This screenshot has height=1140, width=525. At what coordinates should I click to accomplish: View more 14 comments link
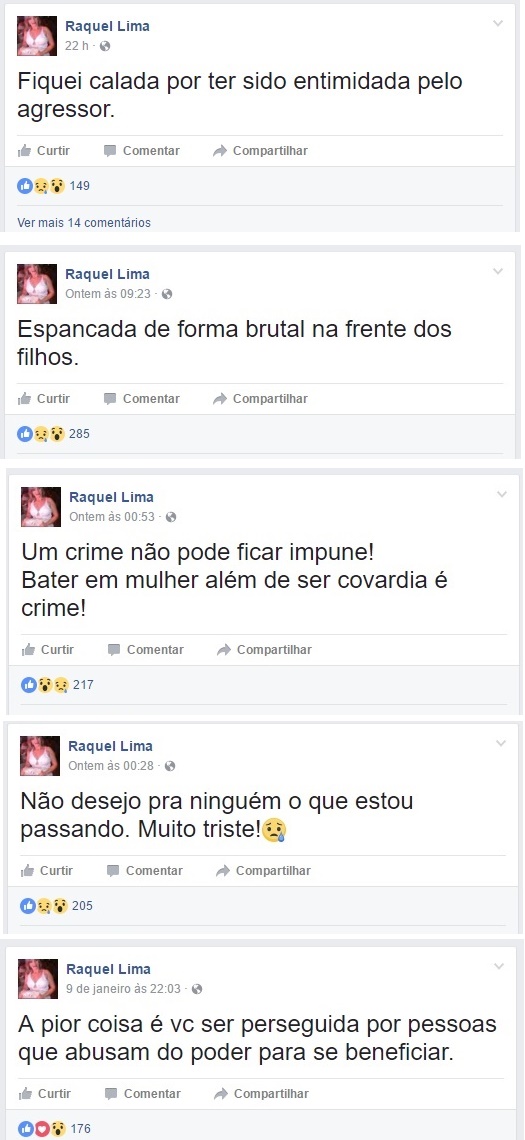(84, 222)
